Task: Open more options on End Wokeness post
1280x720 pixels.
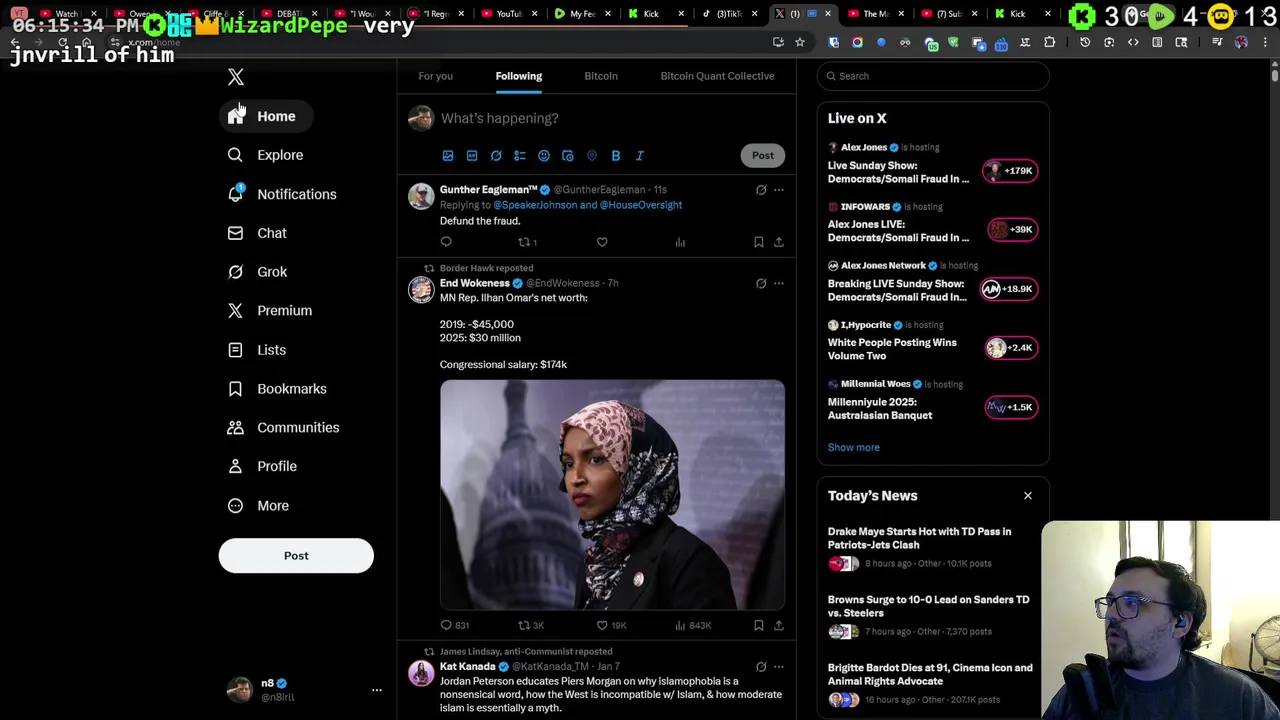Action: click(778, 284)
